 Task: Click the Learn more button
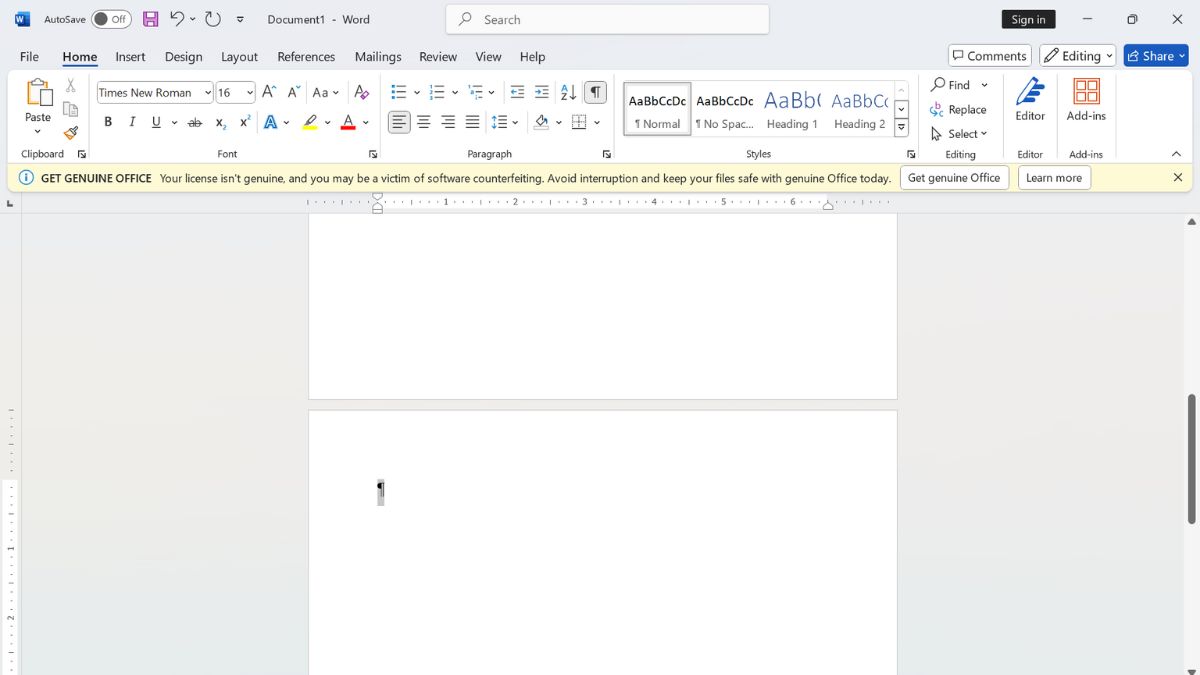[1054, 178]
